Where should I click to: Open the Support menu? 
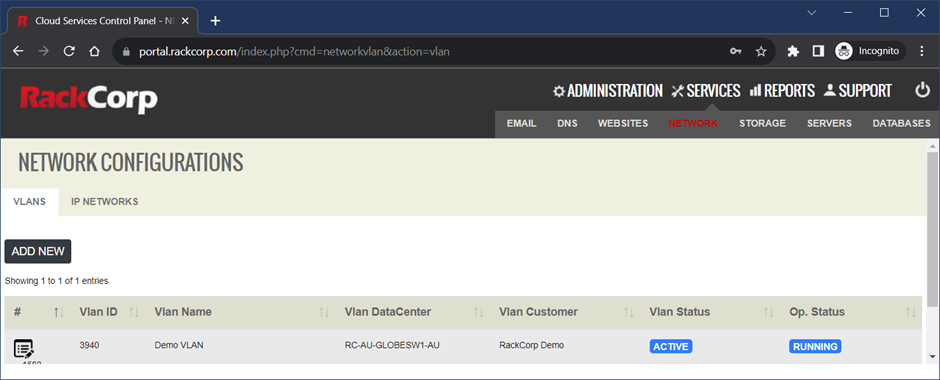858,91
